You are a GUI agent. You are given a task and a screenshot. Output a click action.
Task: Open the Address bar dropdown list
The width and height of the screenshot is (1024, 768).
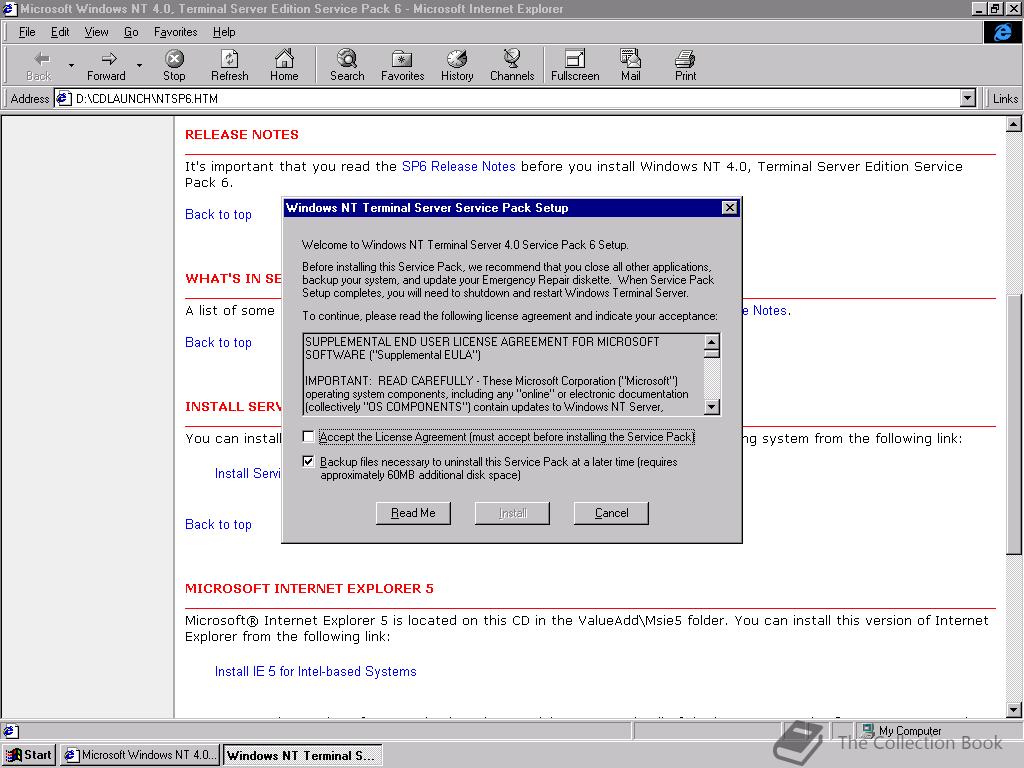[968, 99]
